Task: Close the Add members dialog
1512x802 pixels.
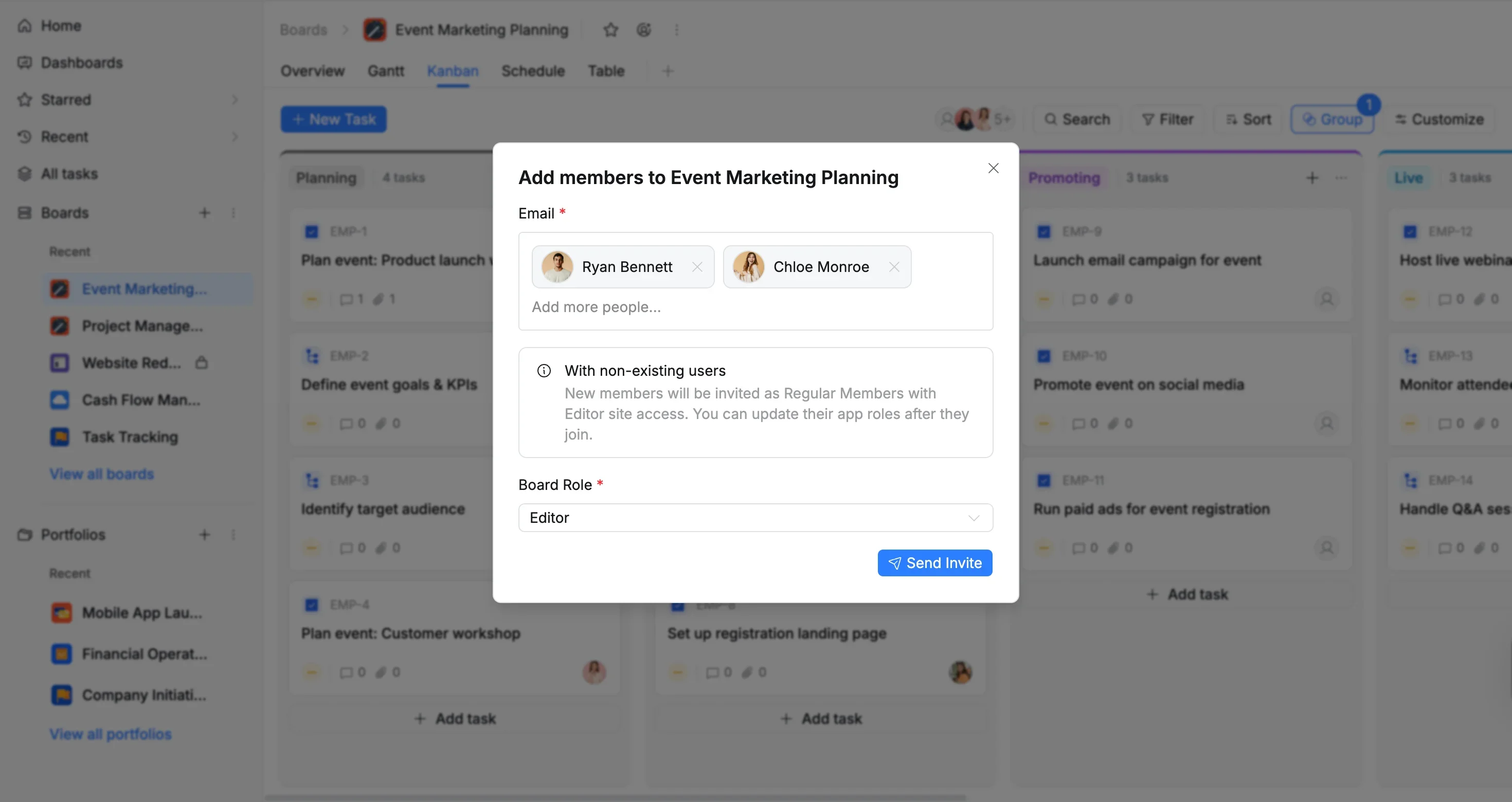Action: point(993,169)
